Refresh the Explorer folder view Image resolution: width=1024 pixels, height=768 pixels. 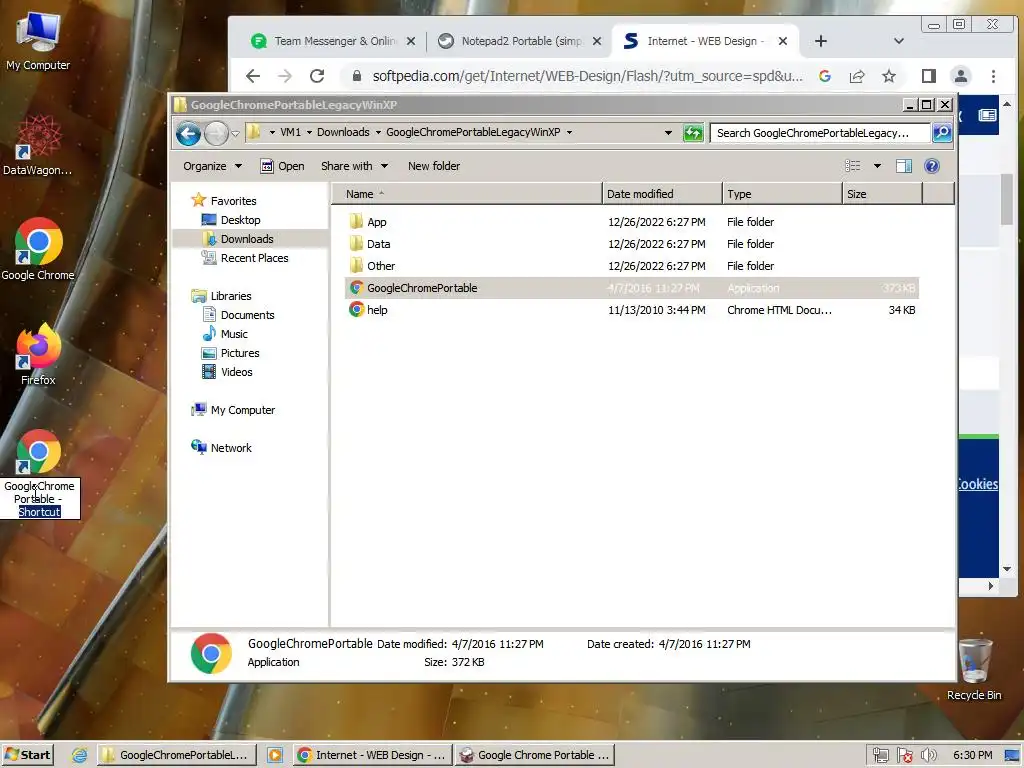coord(693,133)
